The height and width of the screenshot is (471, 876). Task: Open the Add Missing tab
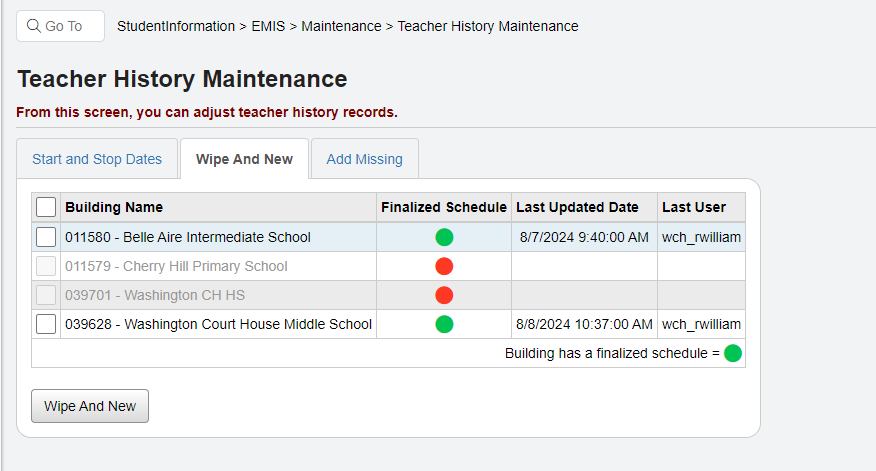[364, 159]
